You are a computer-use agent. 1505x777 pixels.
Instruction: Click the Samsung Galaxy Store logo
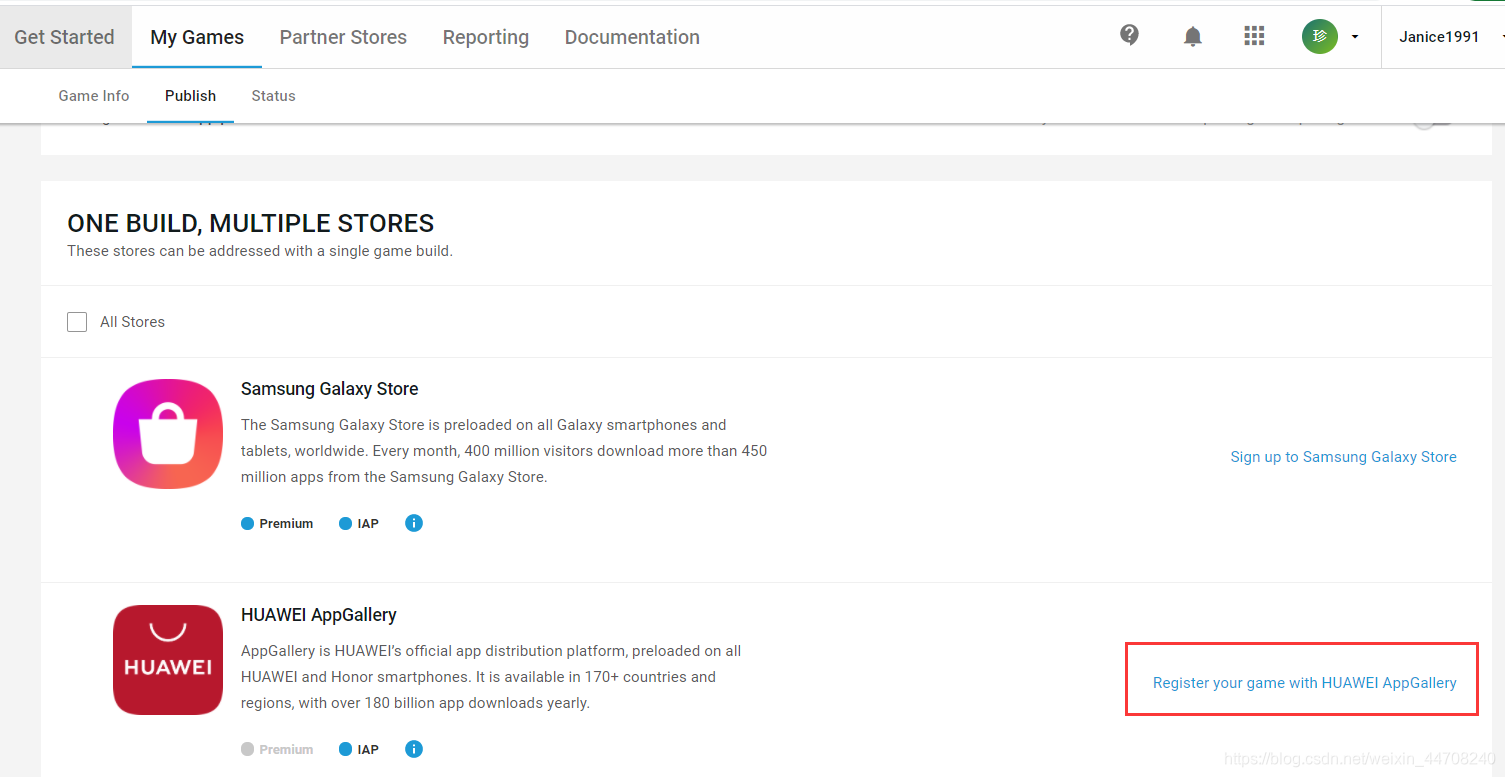pos(168,434)
